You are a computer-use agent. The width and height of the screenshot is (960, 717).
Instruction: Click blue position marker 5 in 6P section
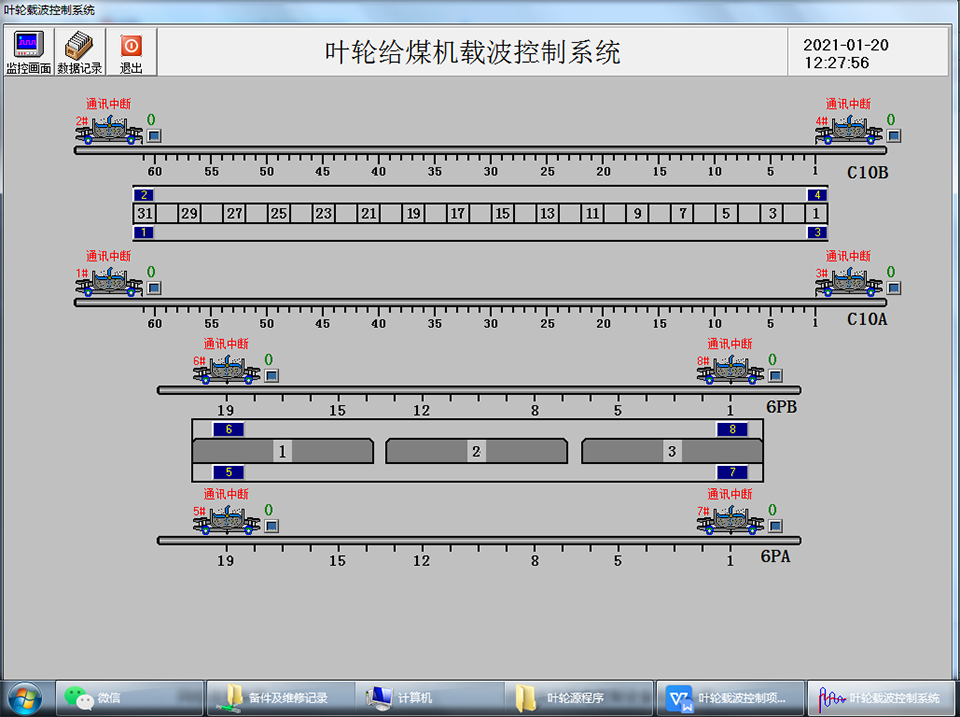228,472
